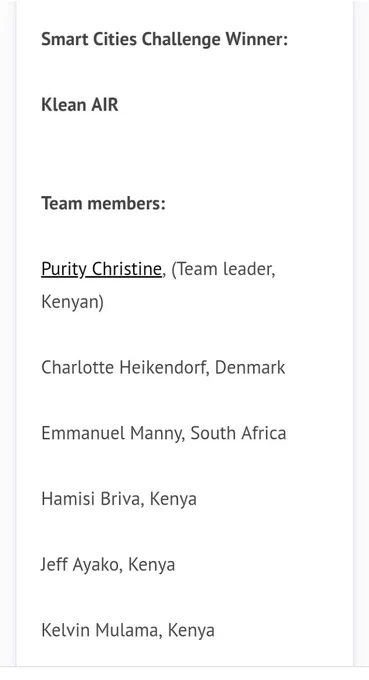The width and height of the screenshot is (369, 680).
Task: Click the word AIR in Klean AIR
Action: 104,105
